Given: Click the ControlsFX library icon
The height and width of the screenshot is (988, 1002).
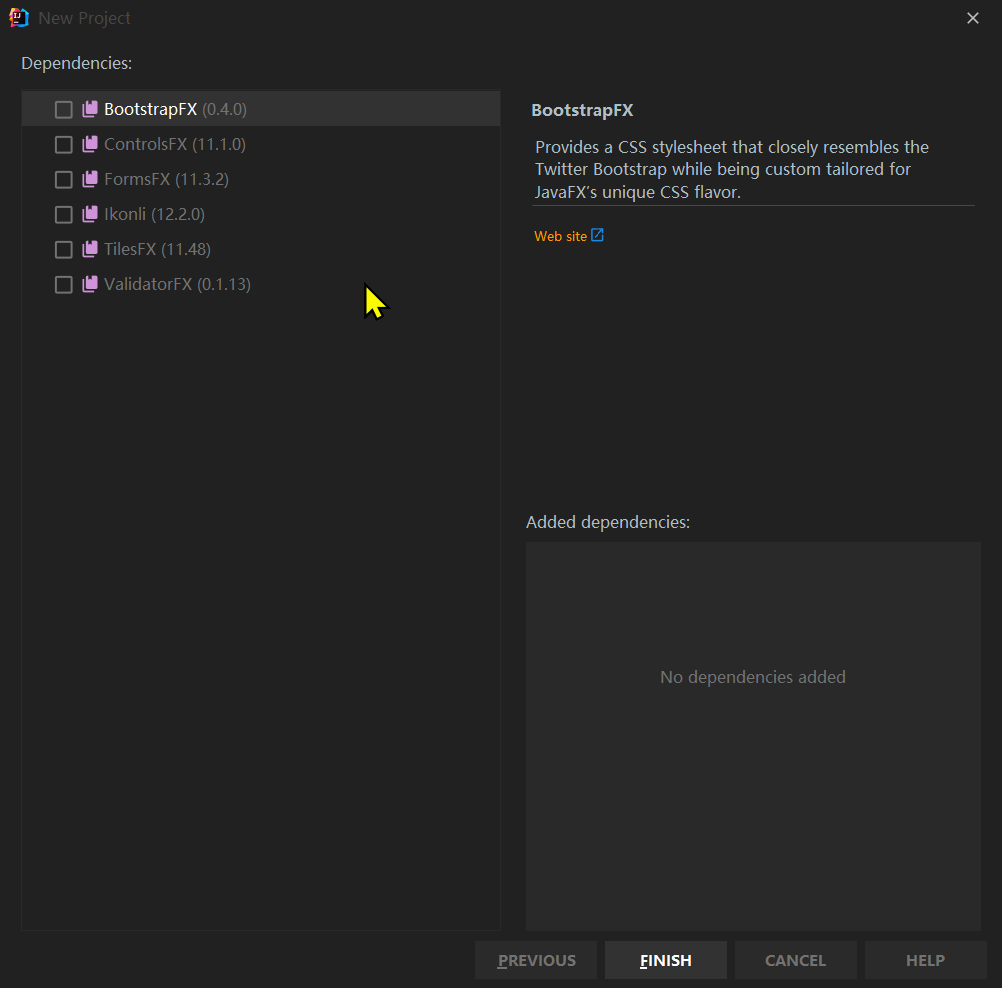Looking at the screenshot, I should (90, 144).
